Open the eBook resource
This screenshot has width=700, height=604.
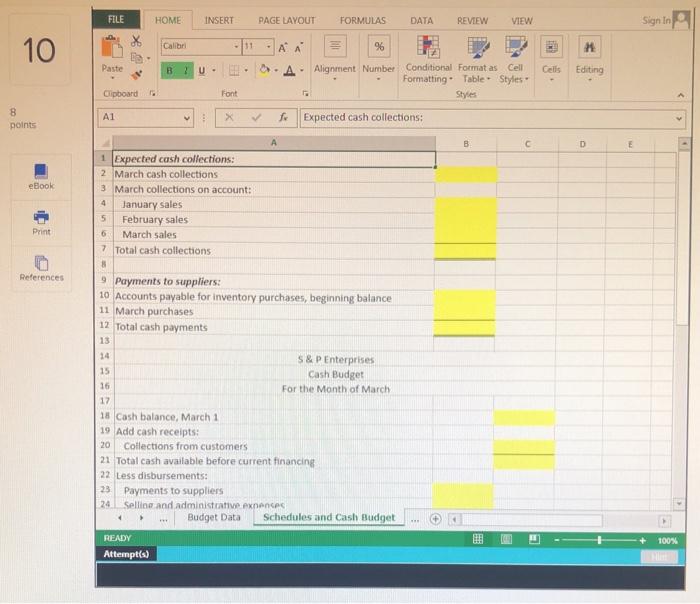pos(41,177)
